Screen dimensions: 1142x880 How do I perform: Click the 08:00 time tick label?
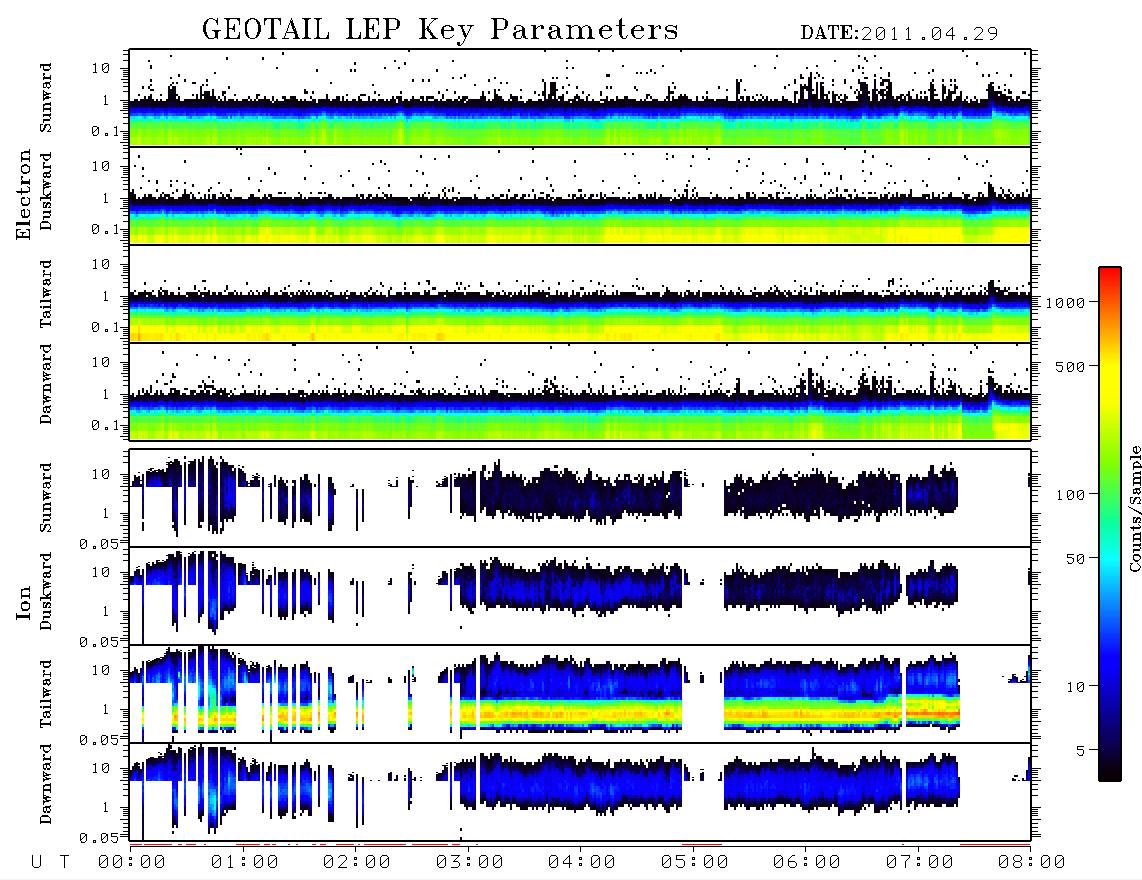(1032, 863)
